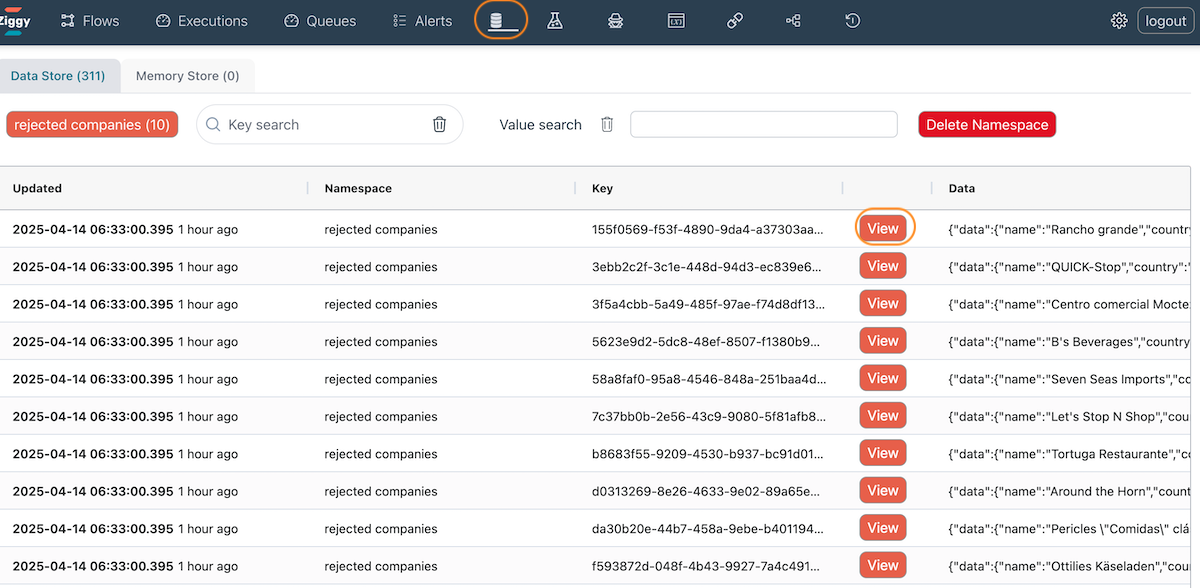View the Rancho grande record
Image resolution: width=1200 pixels, height=588 pixels.
pyautogui.click(x=882, y=229)
